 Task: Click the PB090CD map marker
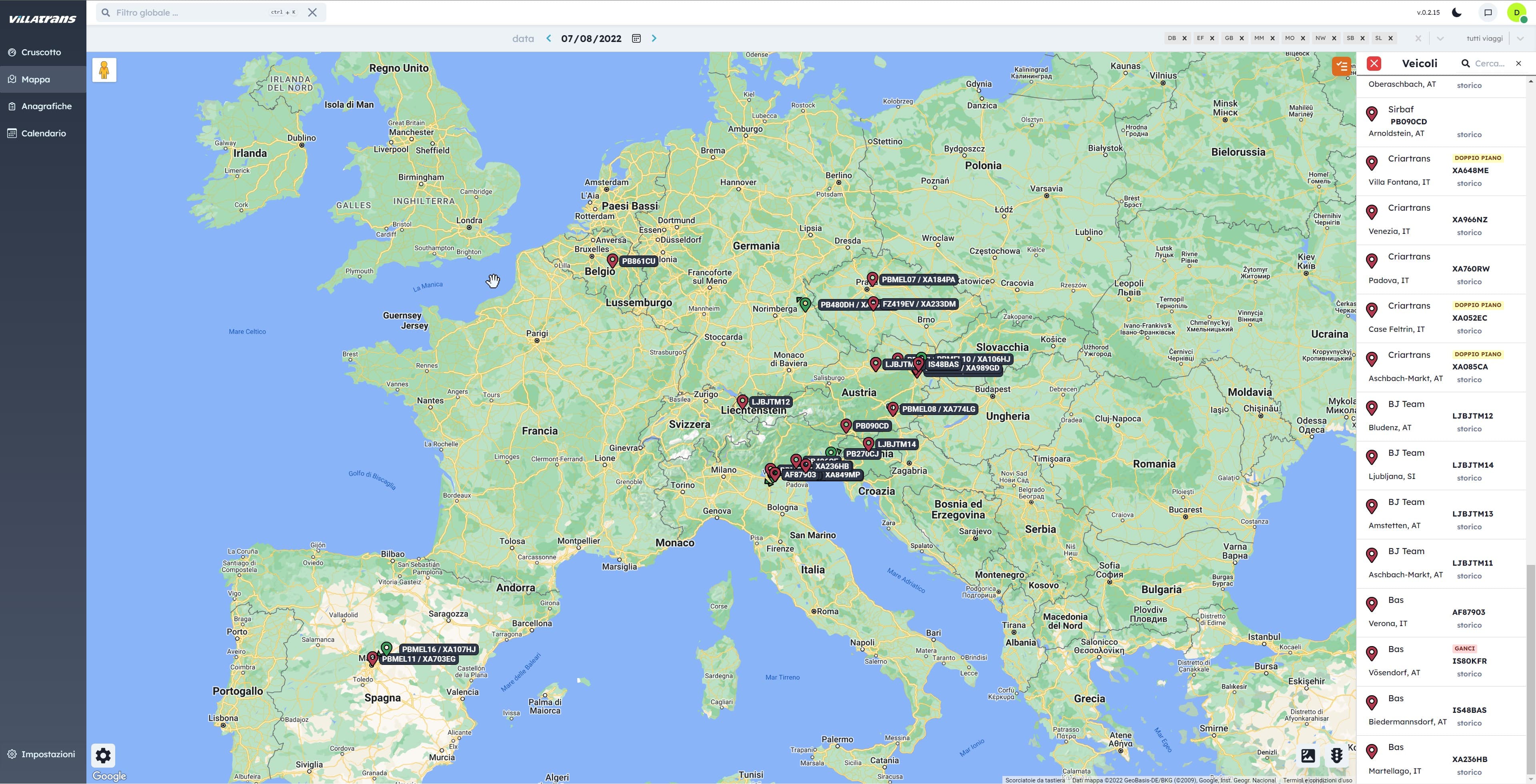tap(846, 425)
